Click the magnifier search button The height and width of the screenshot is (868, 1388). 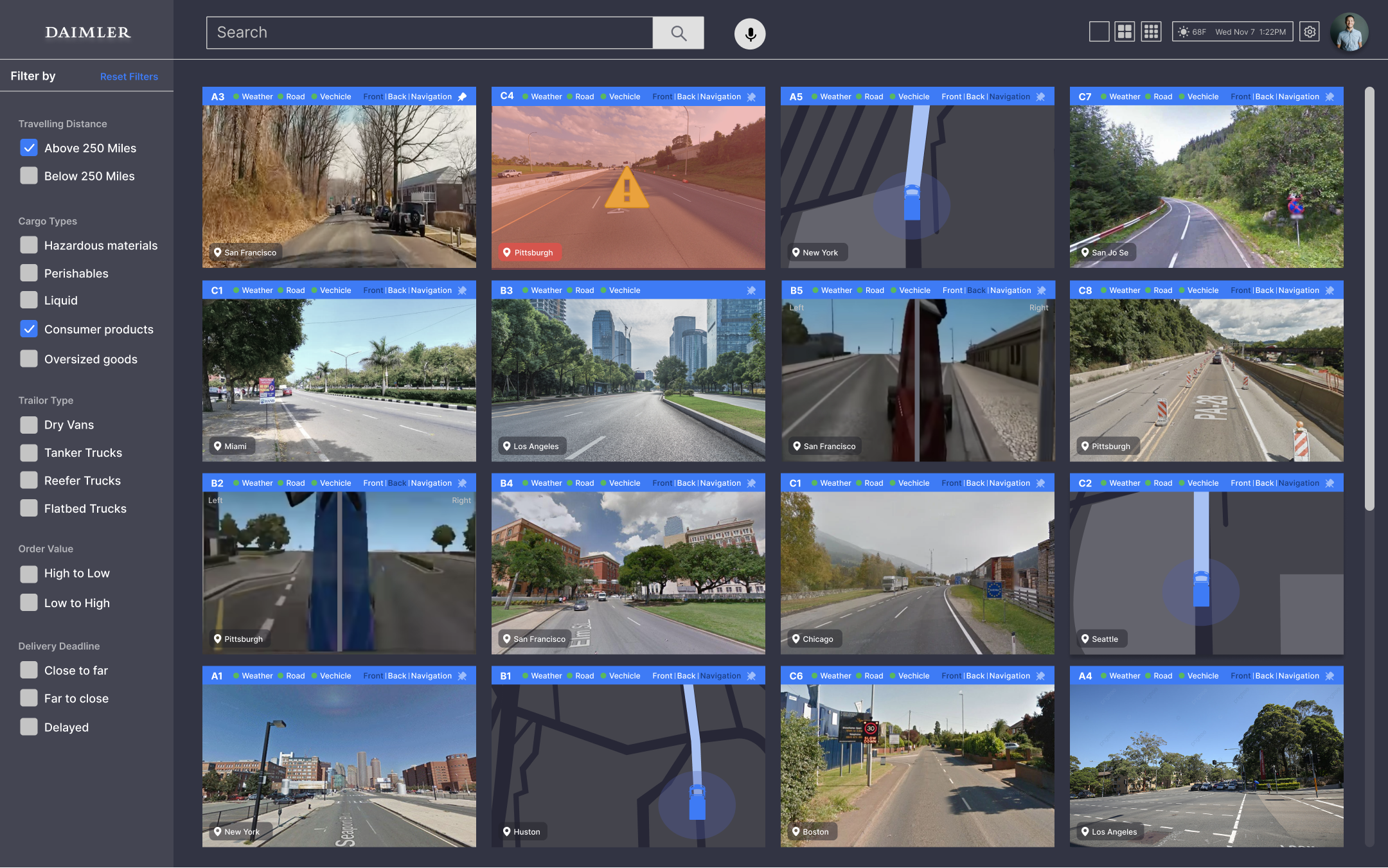coord(679,33)
